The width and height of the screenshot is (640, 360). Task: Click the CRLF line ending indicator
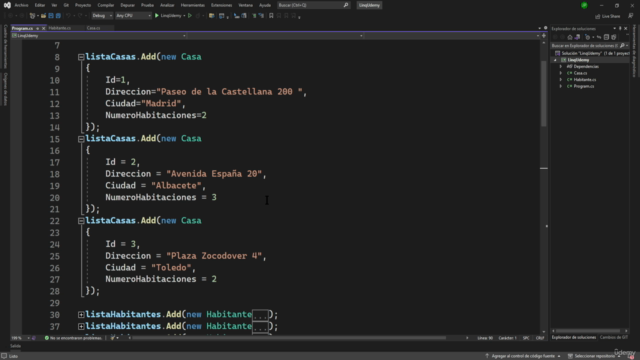coord(540,338)
